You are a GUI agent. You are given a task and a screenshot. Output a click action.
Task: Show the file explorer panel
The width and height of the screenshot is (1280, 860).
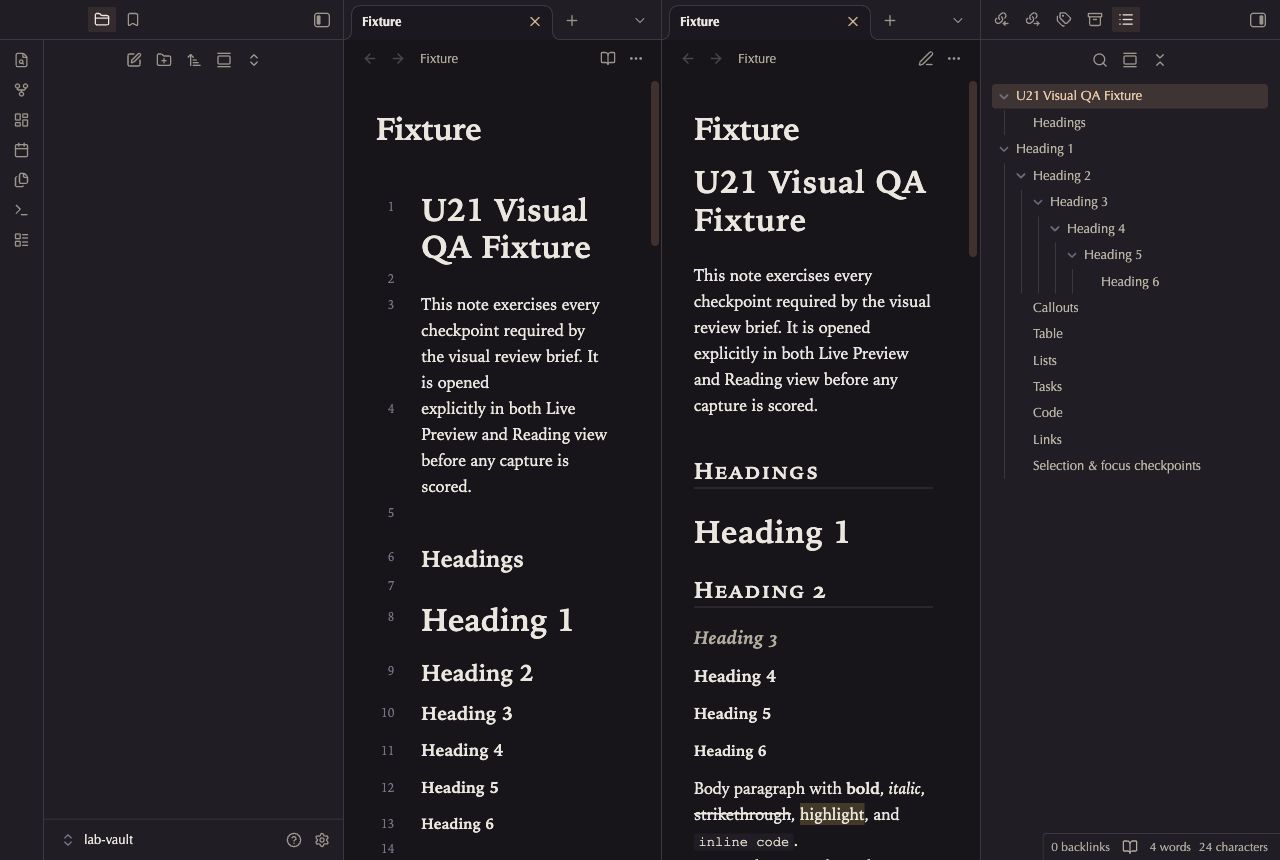click(102, 20)
